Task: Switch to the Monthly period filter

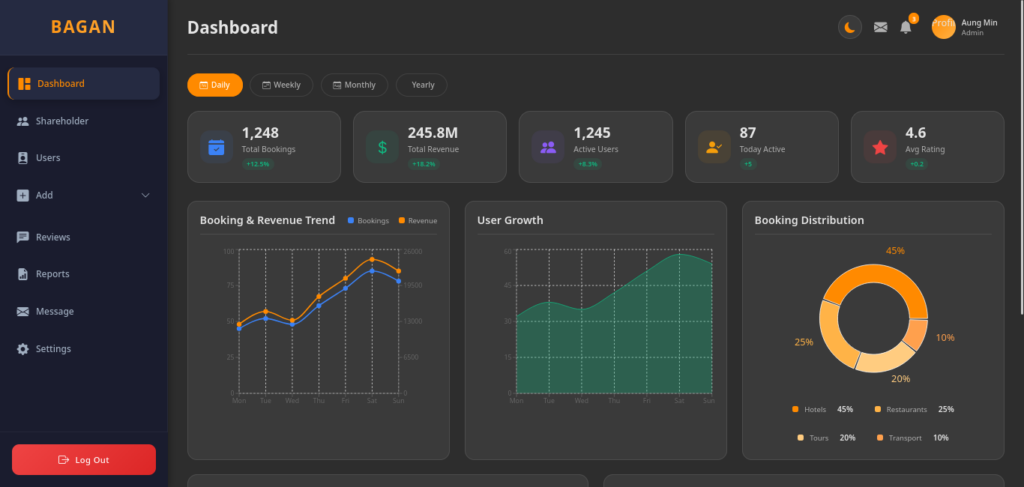Action: 354,85
